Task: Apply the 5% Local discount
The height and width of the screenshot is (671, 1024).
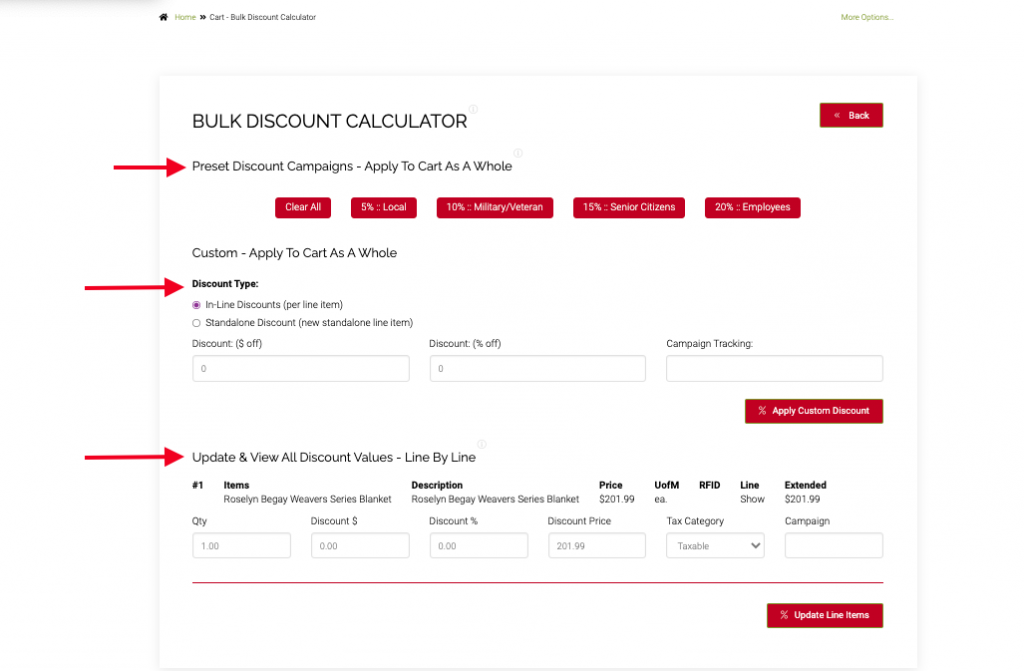Action: (383, 207)
